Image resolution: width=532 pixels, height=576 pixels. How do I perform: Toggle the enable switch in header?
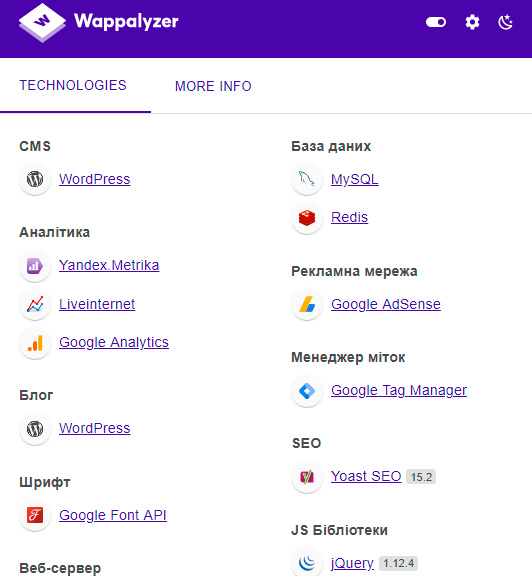click(x=436, y=22)
